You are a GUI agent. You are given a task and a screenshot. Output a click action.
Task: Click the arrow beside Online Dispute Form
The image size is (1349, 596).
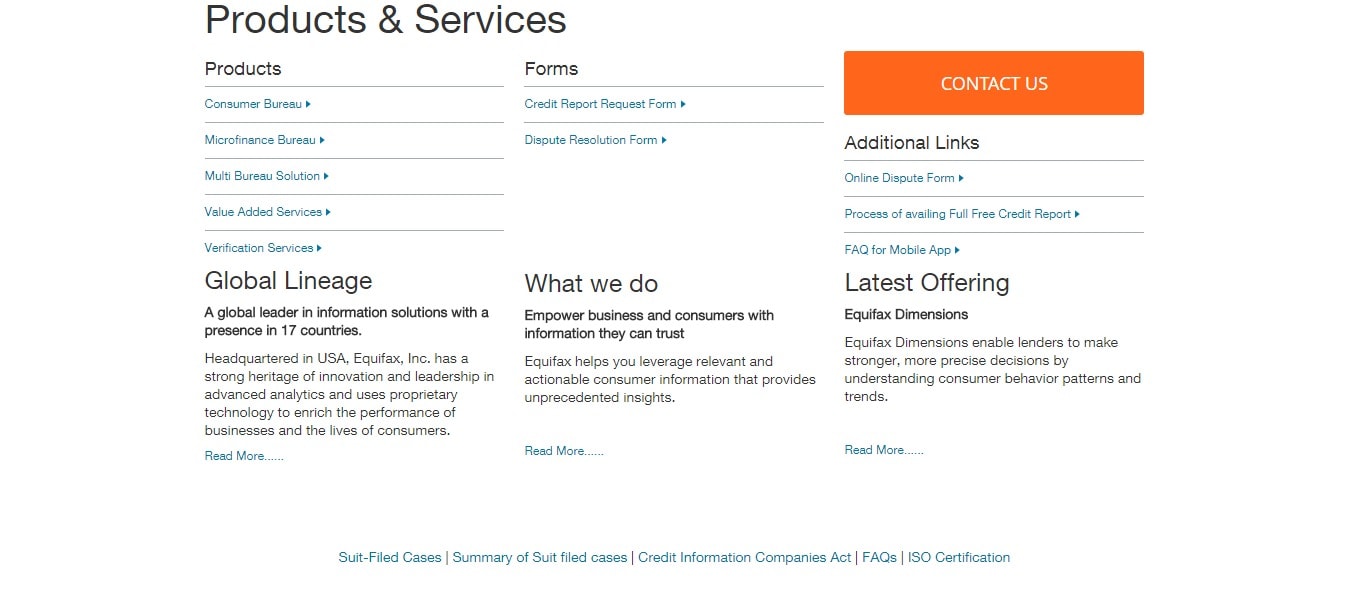click(961, 178)
